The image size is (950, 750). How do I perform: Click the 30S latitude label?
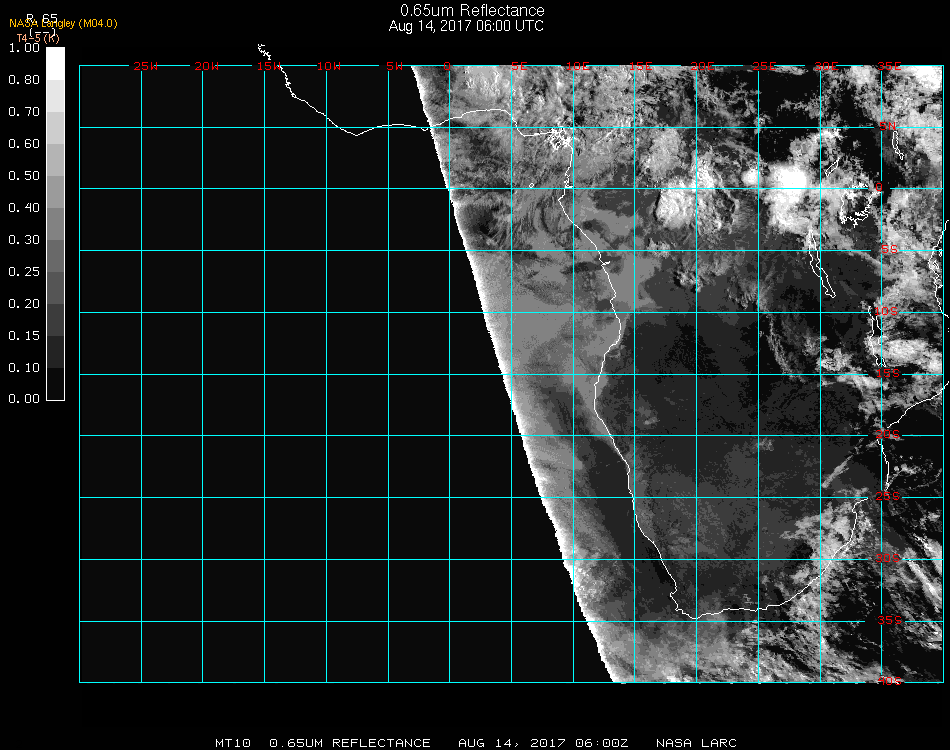click(x=888, y=559)
